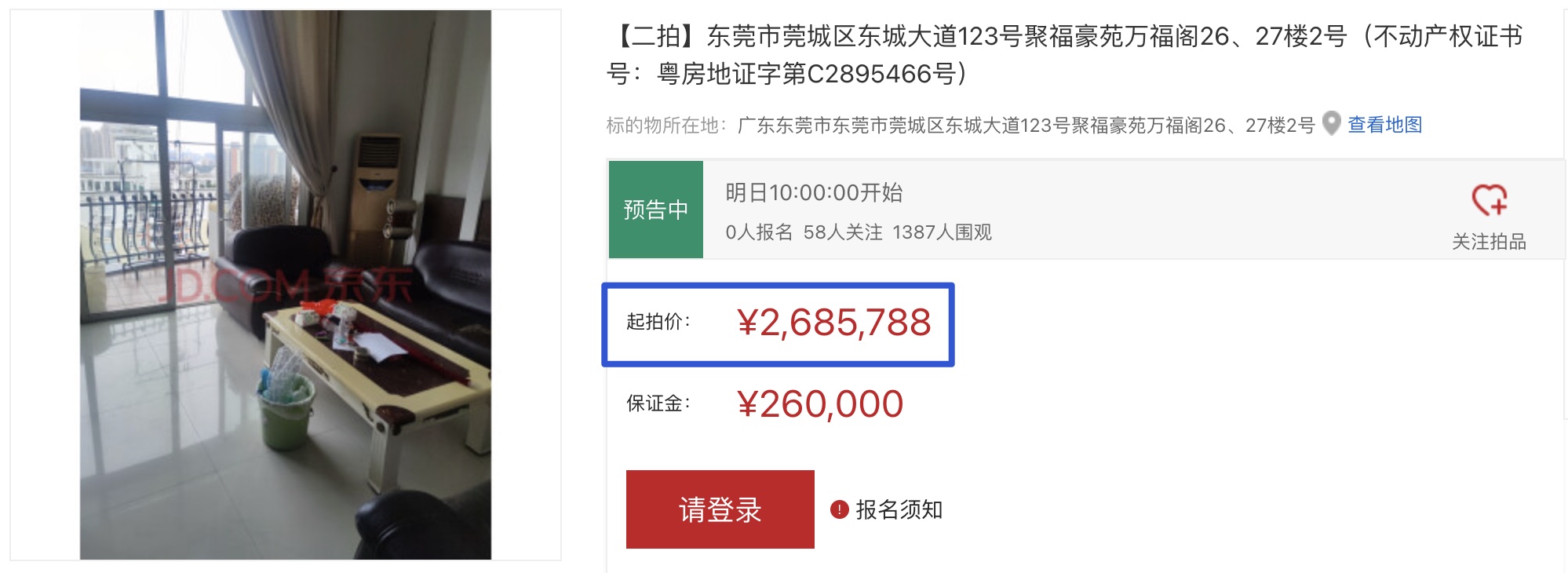Click the 58人关注 followers count
Screen dimensions: 1568x573
843,232
